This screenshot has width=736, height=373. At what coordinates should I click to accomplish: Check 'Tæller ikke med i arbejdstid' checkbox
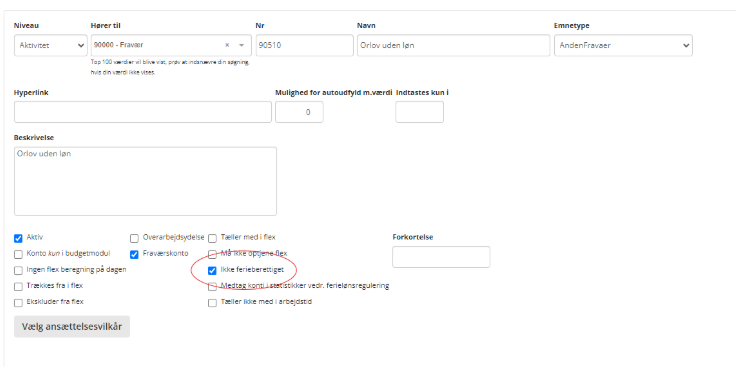(x=212, y=303)
